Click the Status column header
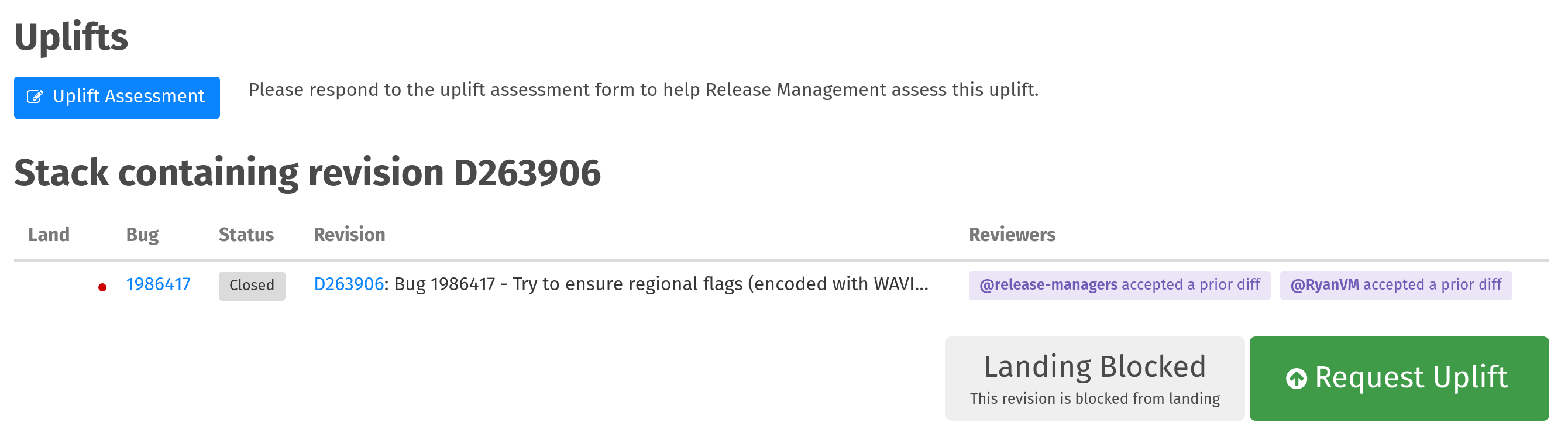The width and height of the screenshot is (1568, 433). click(x=246, y=235)
